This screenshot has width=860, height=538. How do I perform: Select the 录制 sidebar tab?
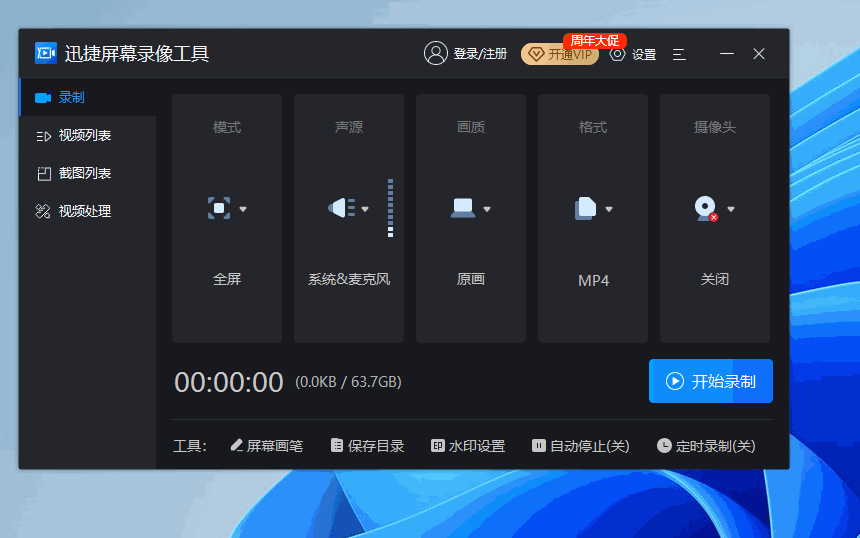click(x=88, y=97)
